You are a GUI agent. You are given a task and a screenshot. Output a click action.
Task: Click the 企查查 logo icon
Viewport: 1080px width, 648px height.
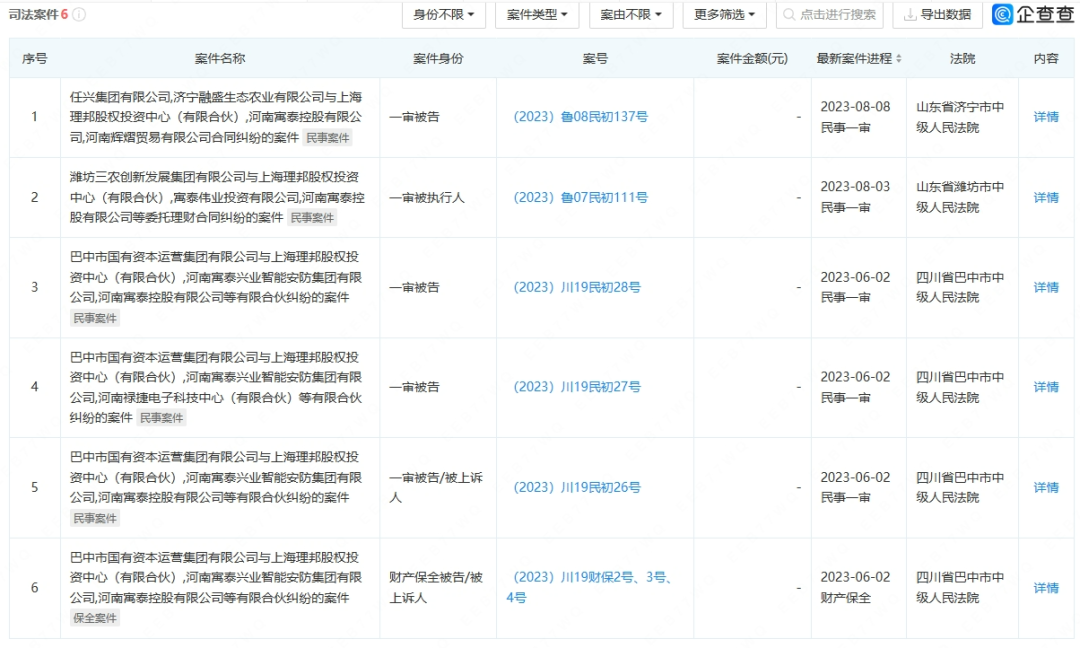pos(1002,14)
